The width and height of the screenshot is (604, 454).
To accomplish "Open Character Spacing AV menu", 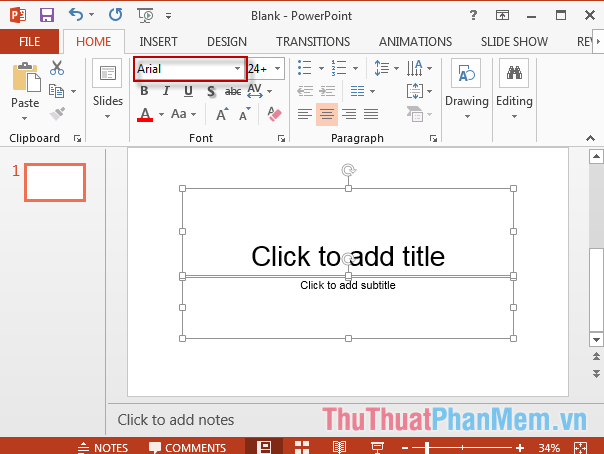I will (x=259, y=91).
